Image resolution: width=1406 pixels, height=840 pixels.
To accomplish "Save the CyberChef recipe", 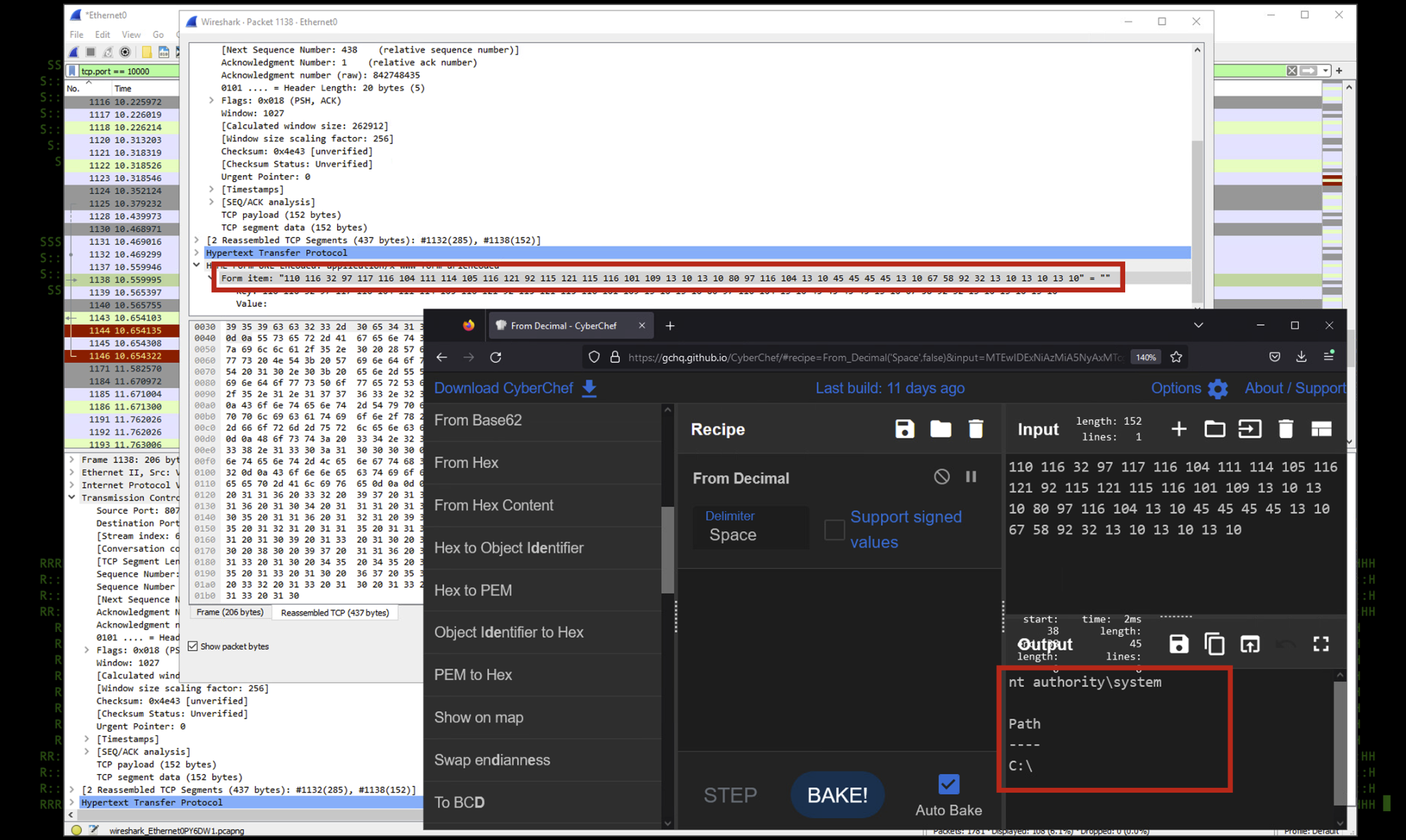I will pyautogui.click(x=904, y=429).
